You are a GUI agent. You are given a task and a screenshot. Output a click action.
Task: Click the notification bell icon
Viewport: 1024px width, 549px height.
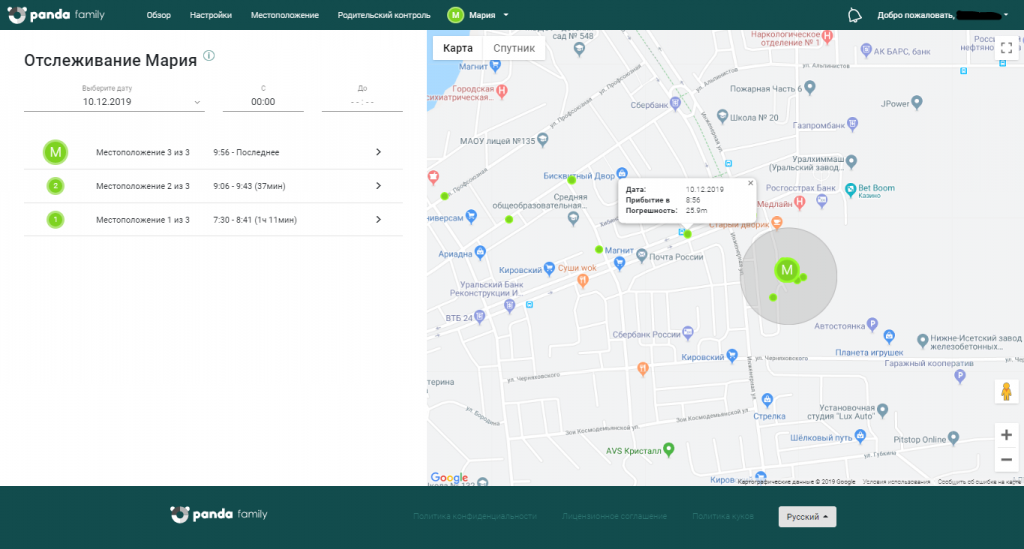coord(854,15)
